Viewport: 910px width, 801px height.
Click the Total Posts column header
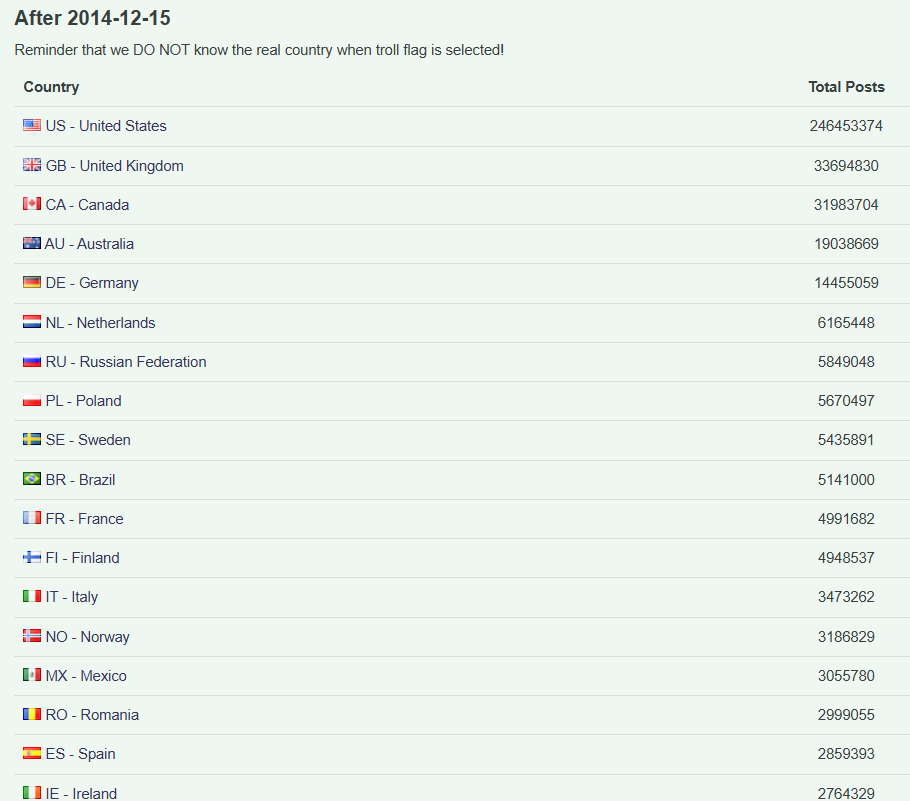846,87
